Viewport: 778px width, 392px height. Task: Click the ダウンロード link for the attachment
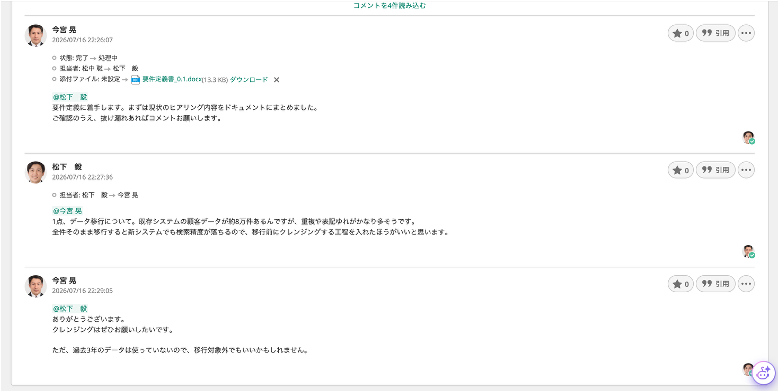point(249,79)
